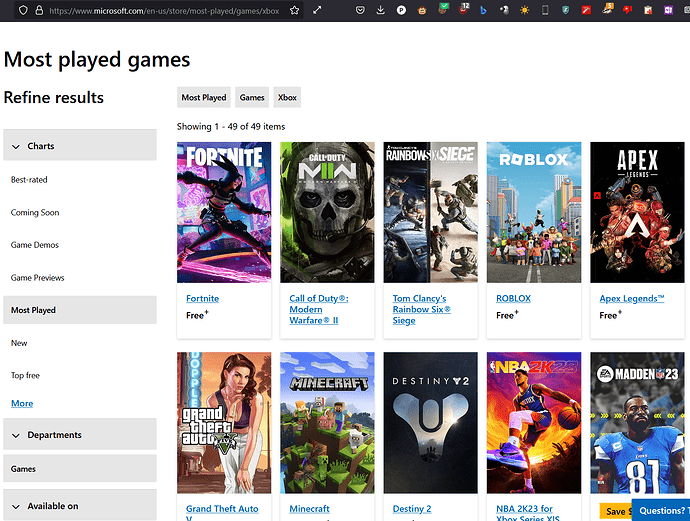This screenshot has height=521, width=690.
Task: Select the highlighted Most Played sidebar filter
Action: pyautogui.click(x=80, y=310)
